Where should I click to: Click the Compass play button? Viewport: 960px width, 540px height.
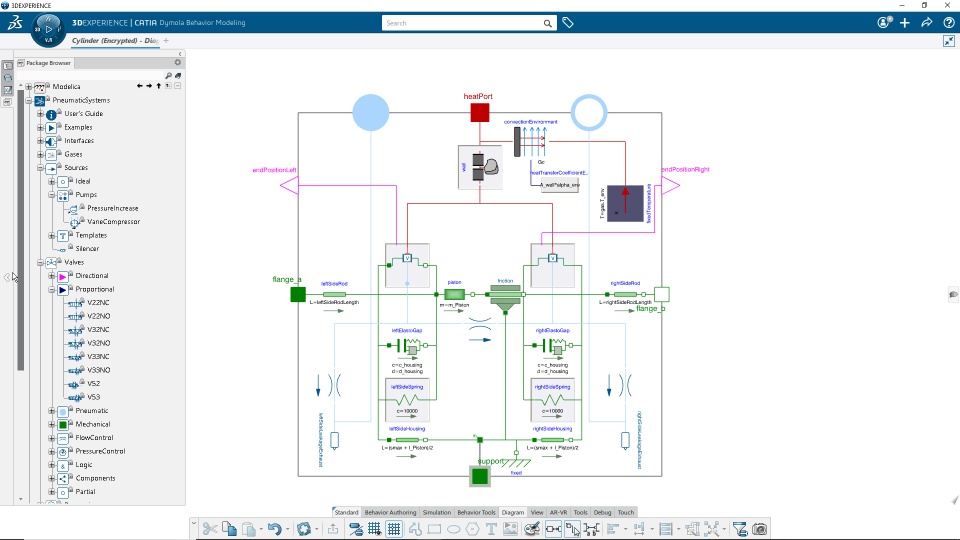click(48, 28)
